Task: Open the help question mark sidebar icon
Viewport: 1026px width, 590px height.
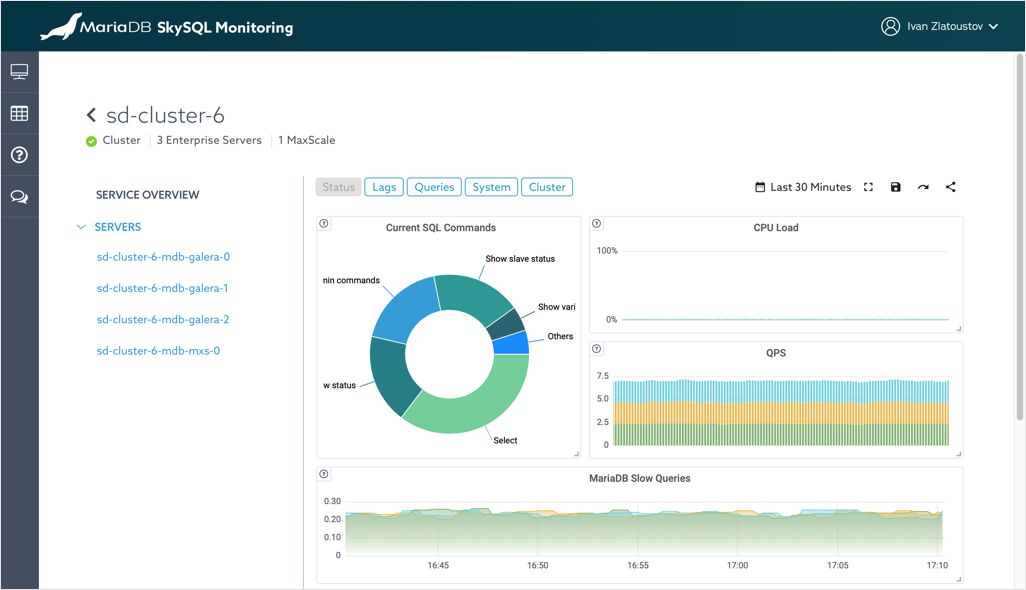Action: click(19, 155)
